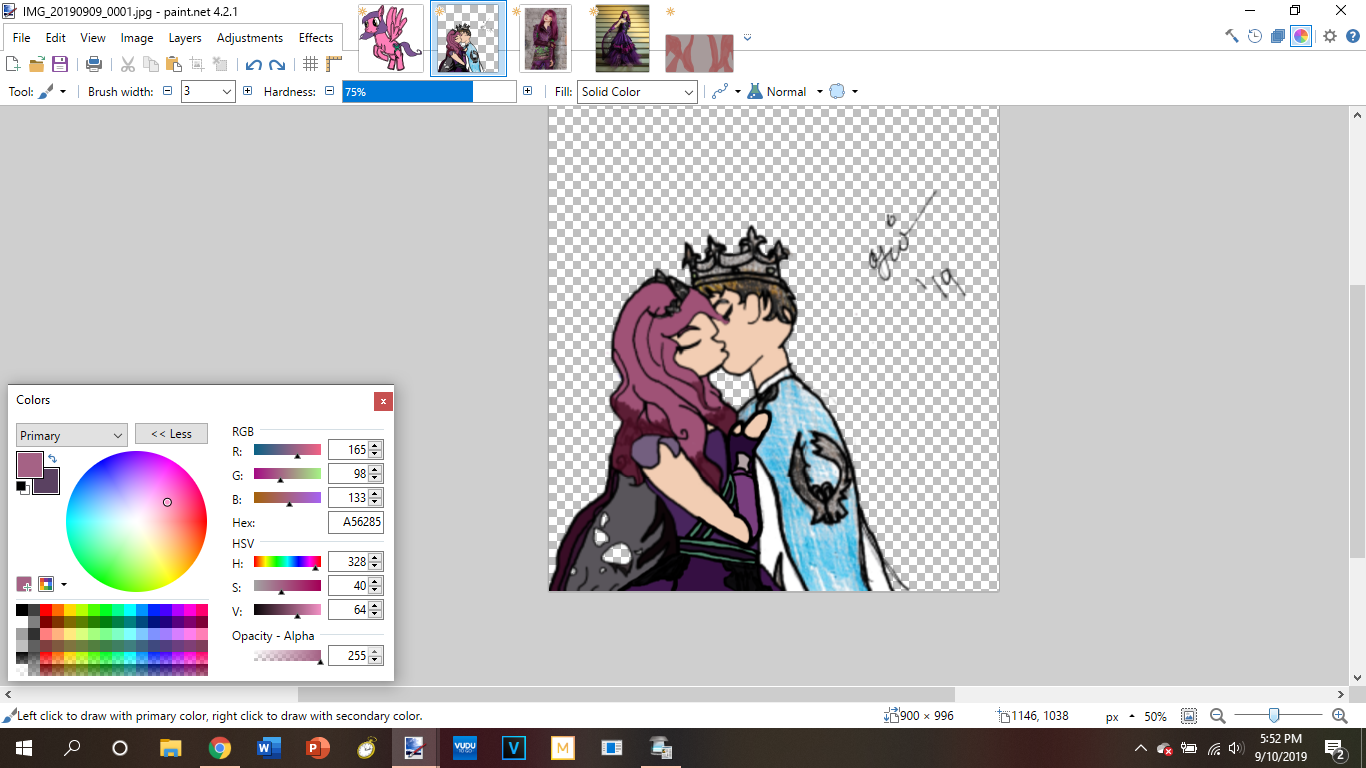
Task: Click the << Less button
Action: coord(171,434)
